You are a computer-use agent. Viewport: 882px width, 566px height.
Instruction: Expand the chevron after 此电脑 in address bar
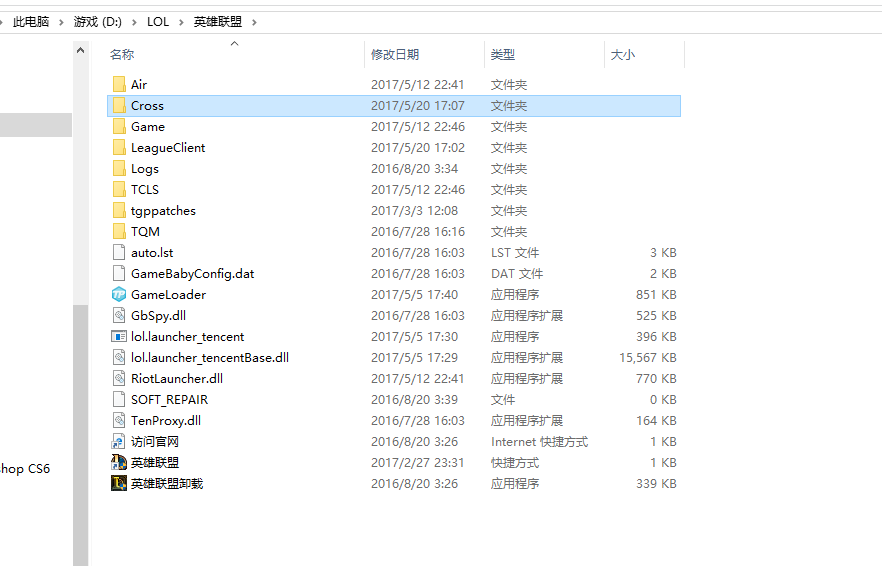61,23
